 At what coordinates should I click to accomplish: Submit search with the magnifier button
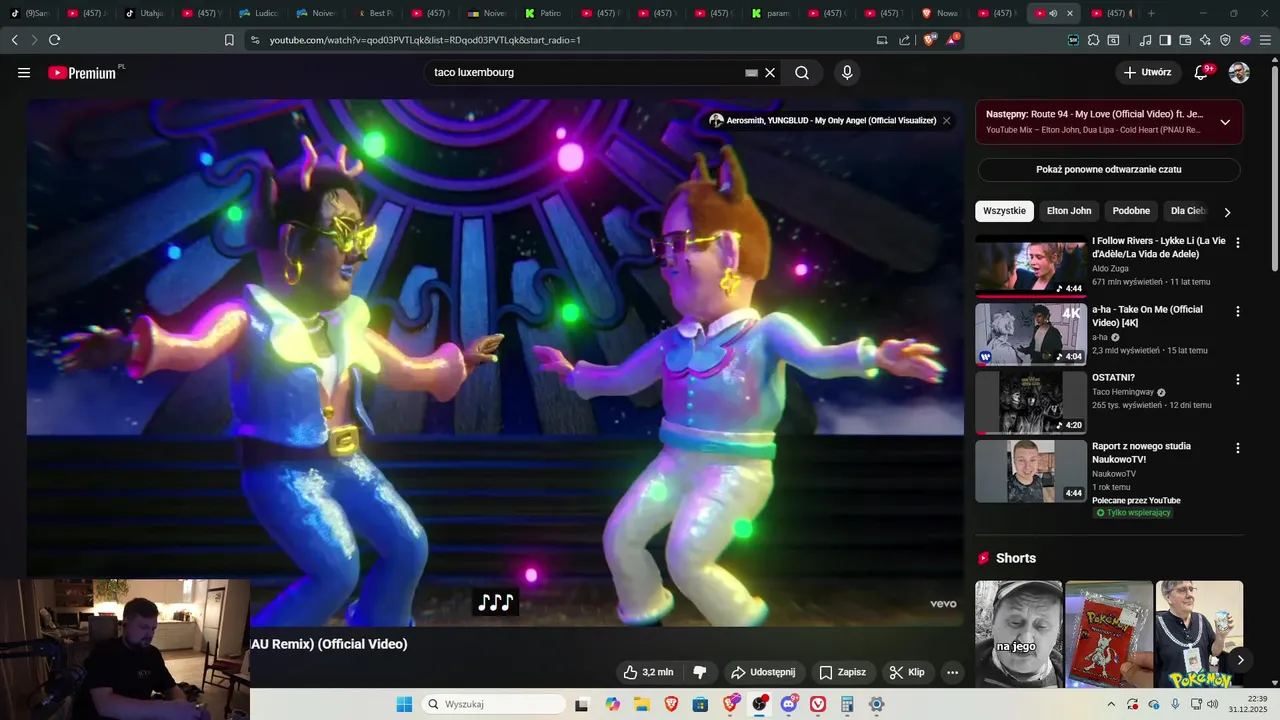click(802, 73)
